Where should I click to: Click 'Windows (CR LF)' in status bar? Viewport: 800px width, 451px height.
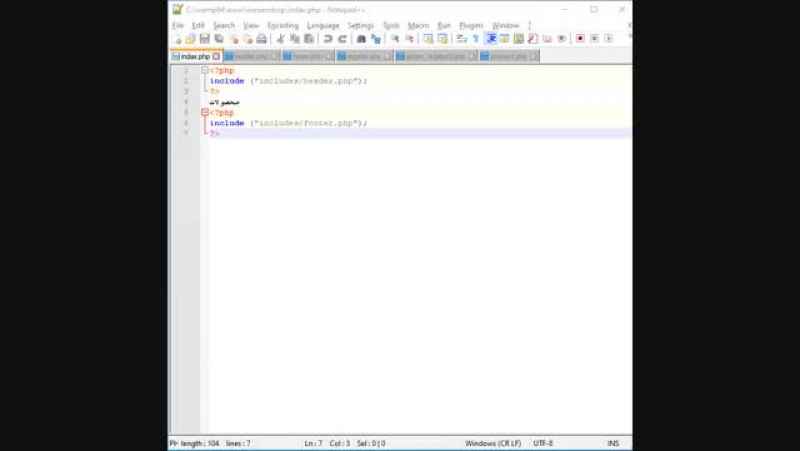tap(493, 443)
